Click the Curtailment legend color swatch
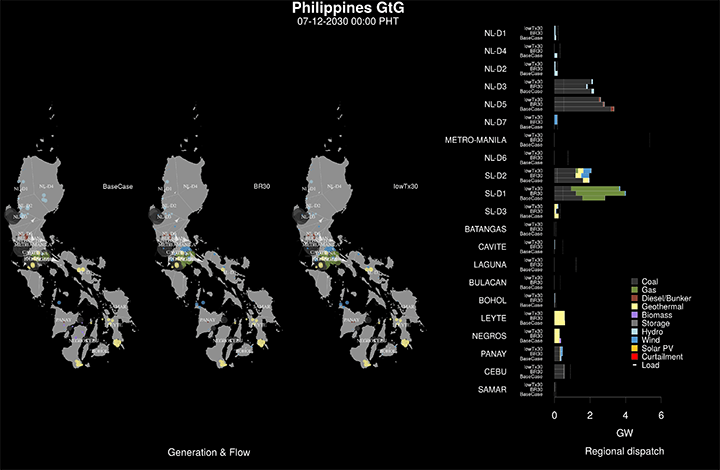Viewport: 720px width, 470px height. tap(634, 357)
